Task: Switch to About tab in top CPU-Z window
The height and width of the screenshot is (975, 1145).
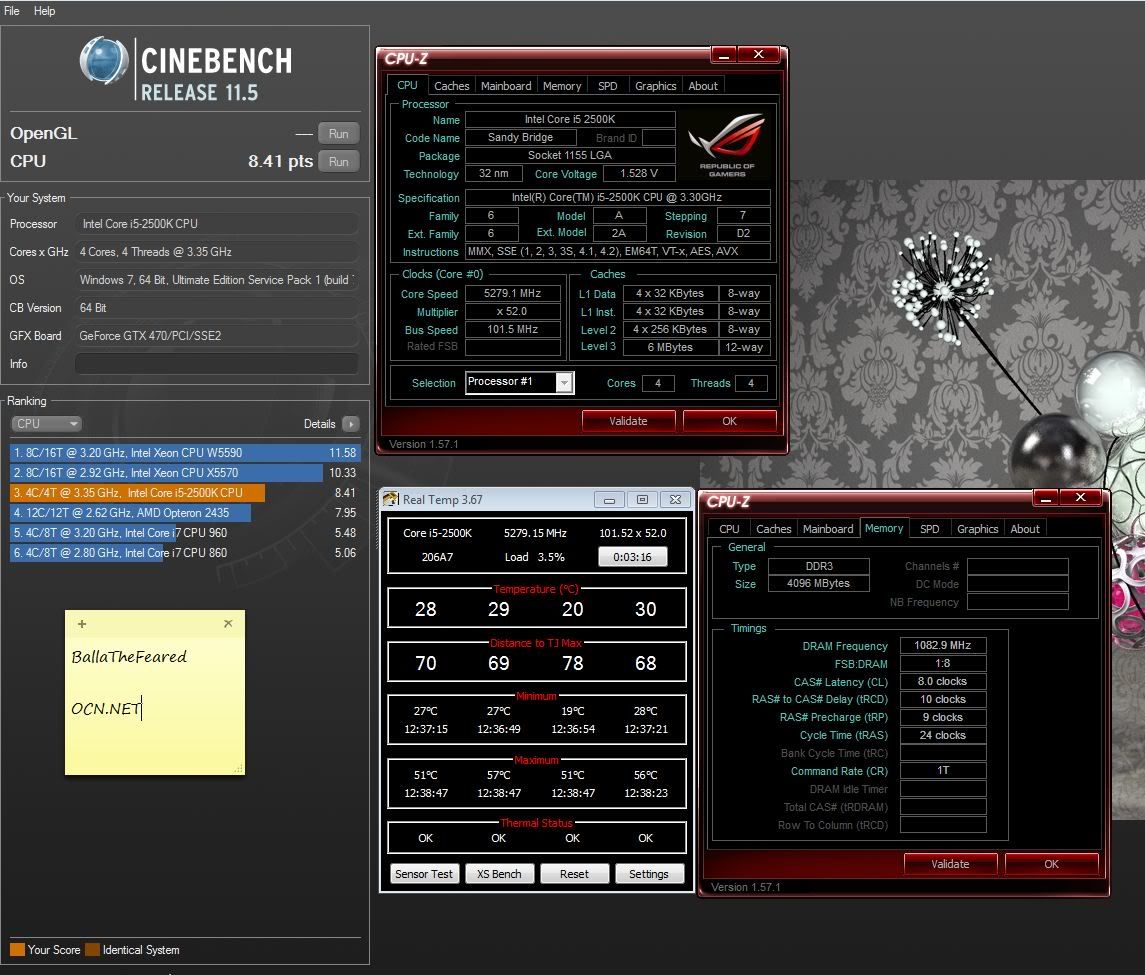Action: (x=702, y=86)
